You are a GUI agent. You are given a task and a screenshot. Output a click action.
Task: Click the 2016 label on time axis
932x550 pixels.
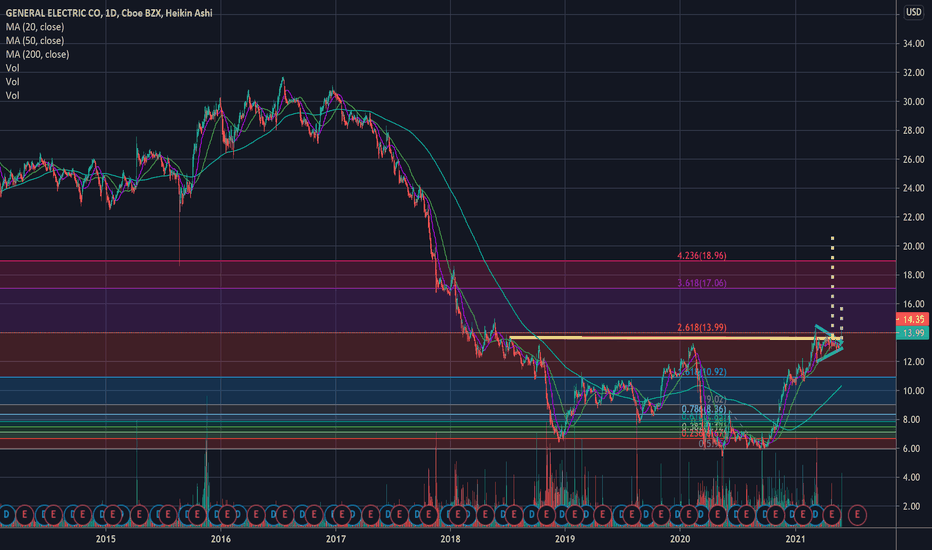221,539
